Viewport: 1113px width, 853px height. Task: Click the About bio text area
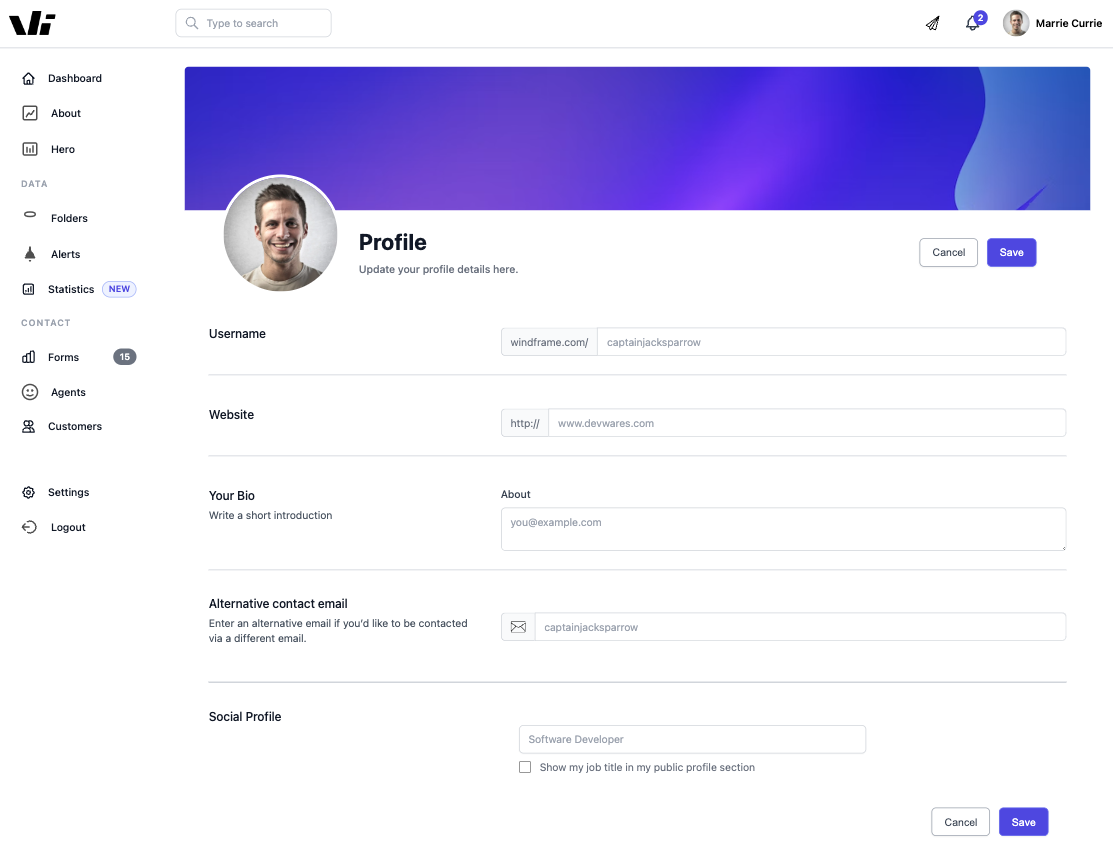[x=784, y=529]
